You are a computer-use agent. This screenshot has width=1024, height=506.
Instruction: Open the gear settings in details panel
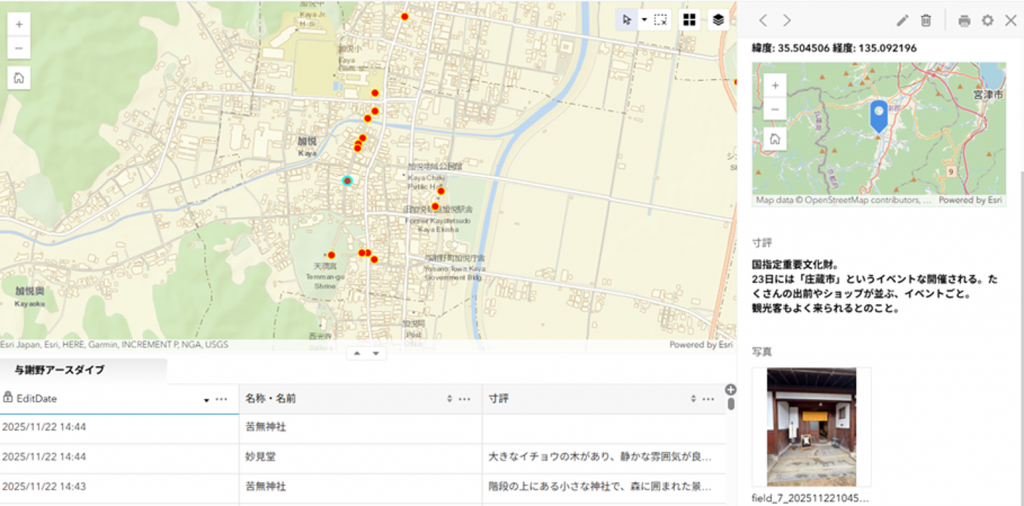[x=988, y=20]
